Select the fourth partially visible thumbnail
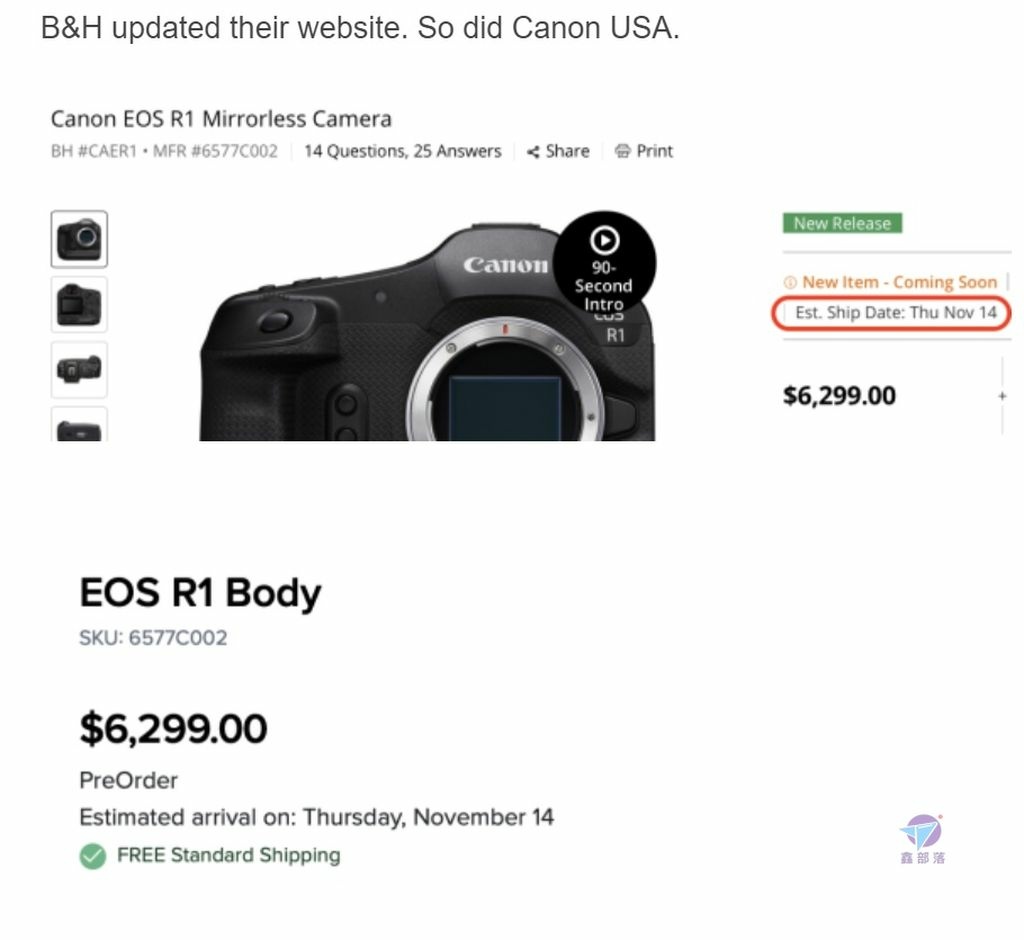Screen dimensions: 1024x940 pos(79,424)
